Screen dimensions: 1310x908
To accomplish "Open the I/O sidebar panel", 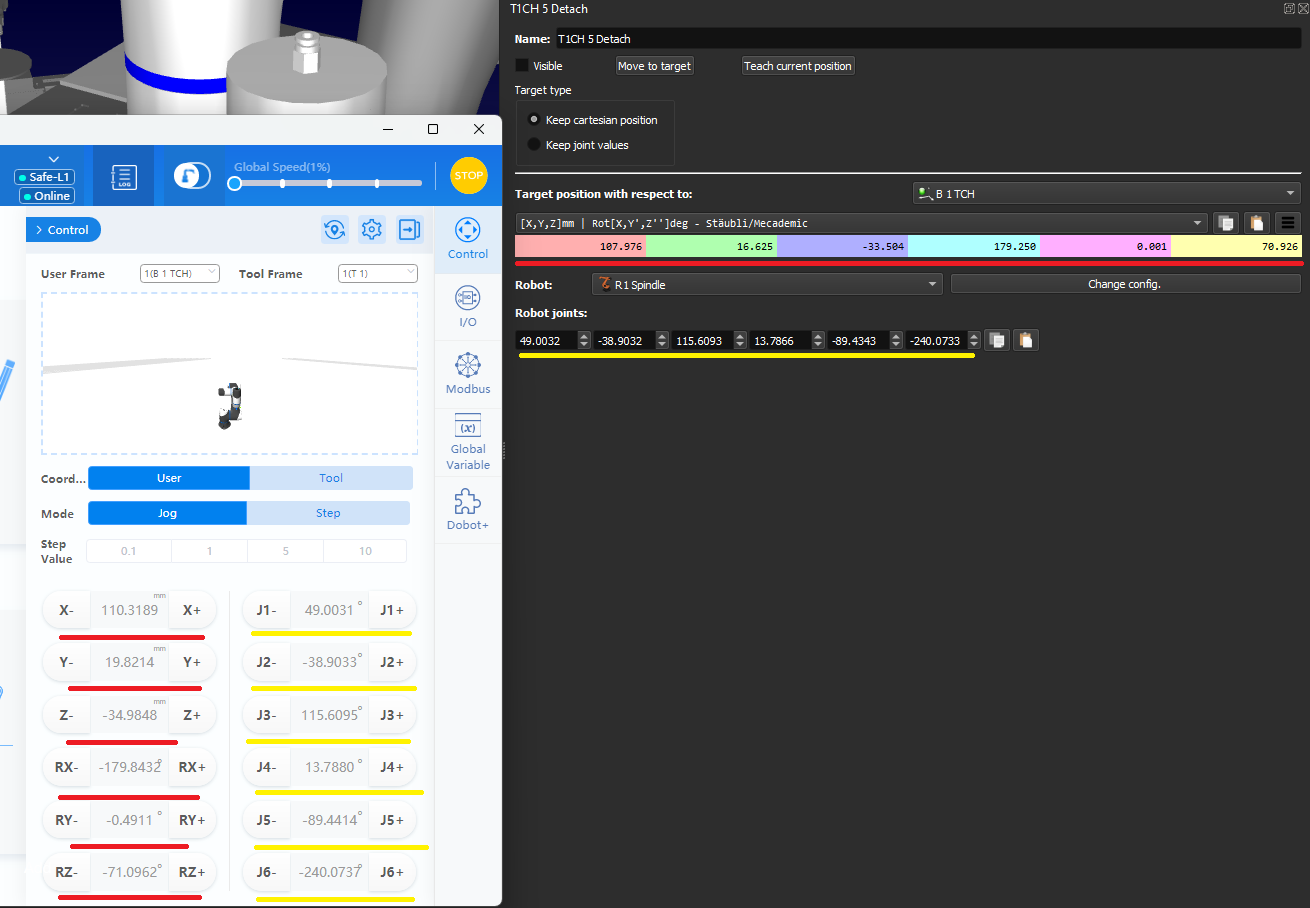I will 467,306.
